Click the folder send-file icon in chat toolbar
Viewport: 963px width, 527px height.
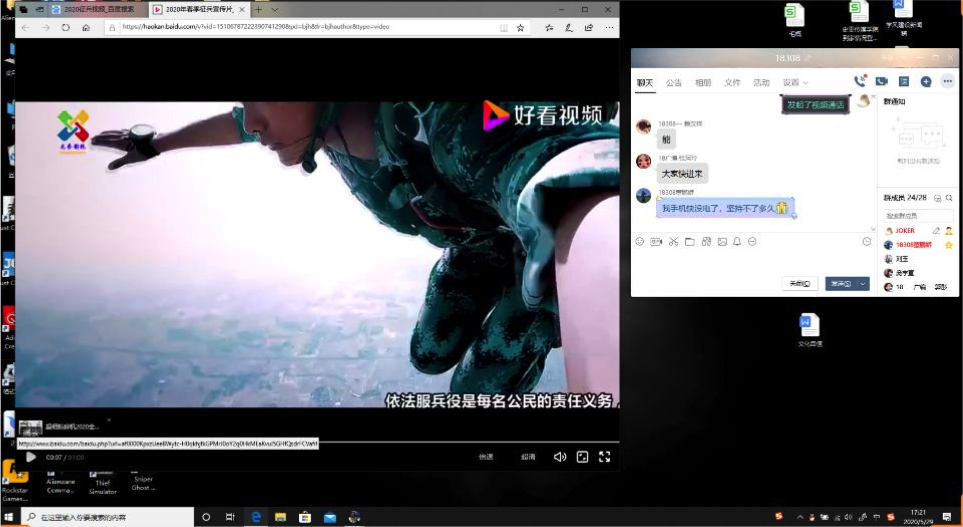coord(690,241)
